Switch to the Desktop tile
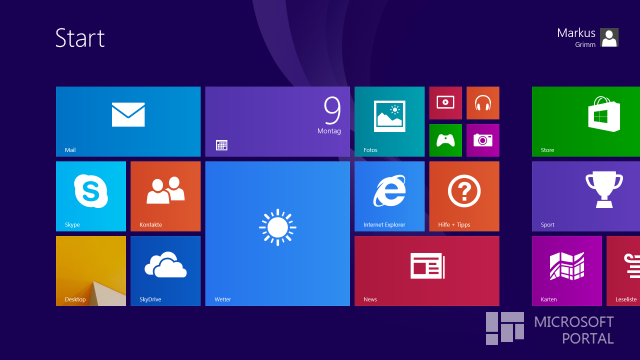The height and width of the screenshot is (360, 640). tap(91, 271)
